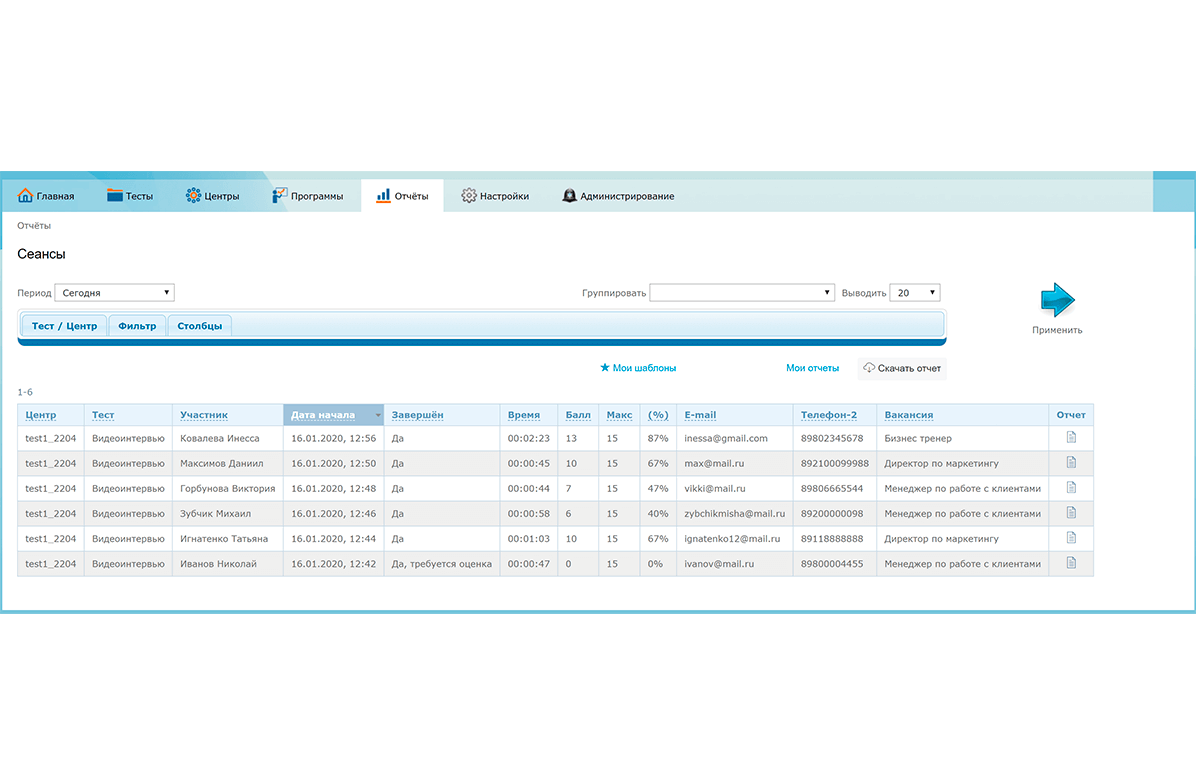Click the date 16.01.2020, 12:48
Image resolution: width=1196 pixels, height=784 pixels.
[333, 489]
